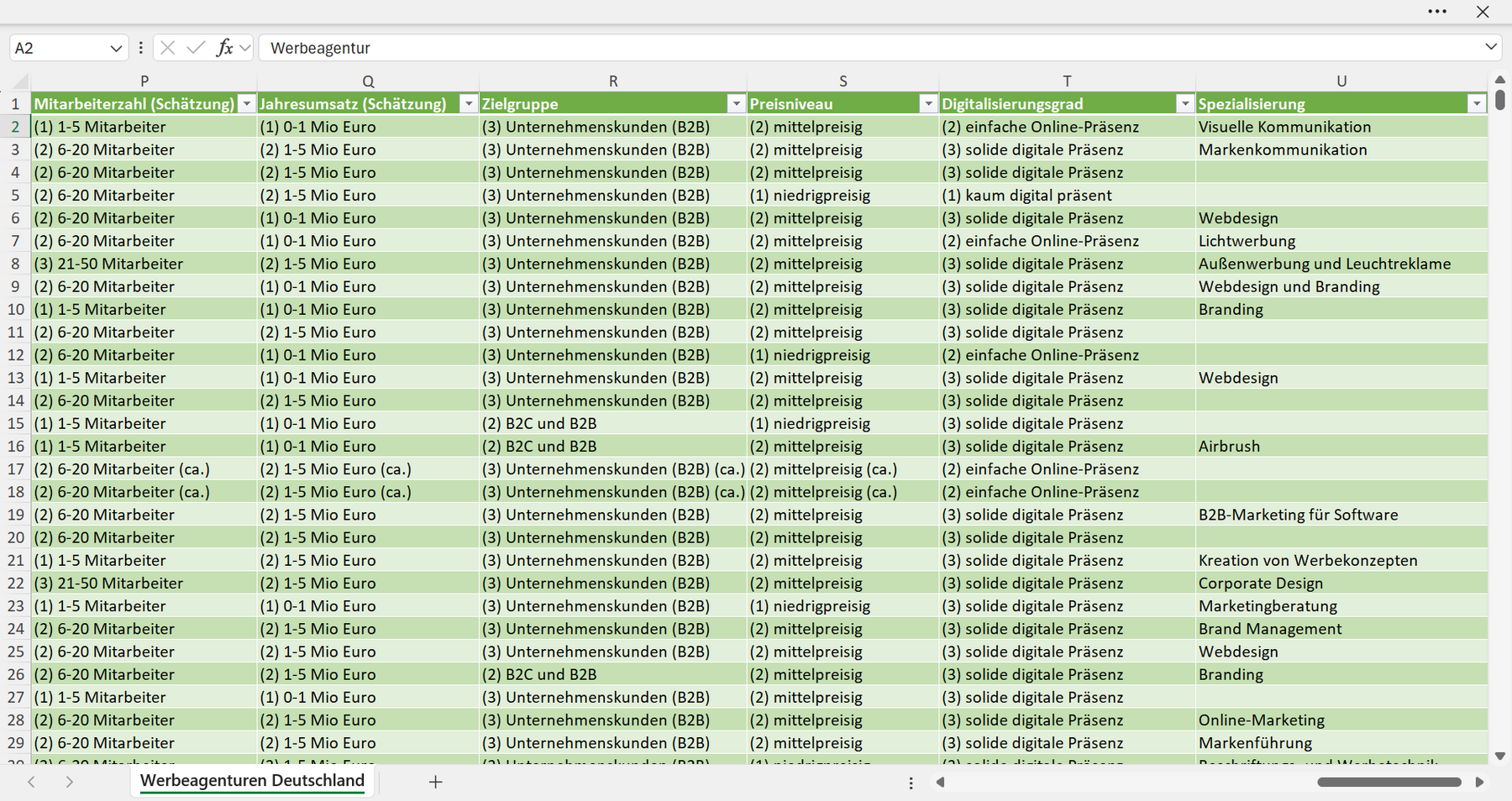Image resolution: width=1512 pixels, height=801 pixels.
Task: Add a new sheet with the plus icon
Action: click(435, 782)
